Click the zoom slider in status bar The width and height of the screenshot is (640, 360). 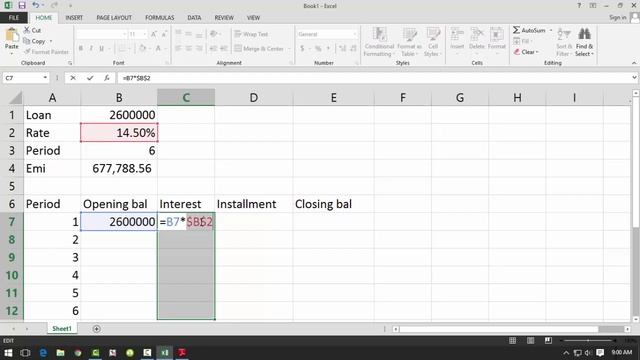pos(588,340)
